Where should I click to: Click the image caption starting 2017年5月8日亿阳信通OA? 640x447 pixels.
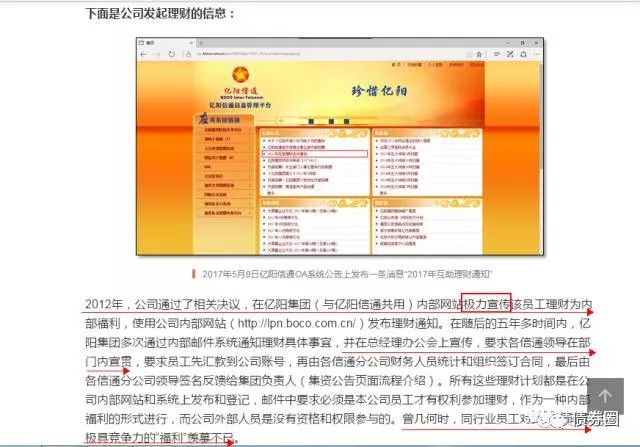[x=347, y=274]
